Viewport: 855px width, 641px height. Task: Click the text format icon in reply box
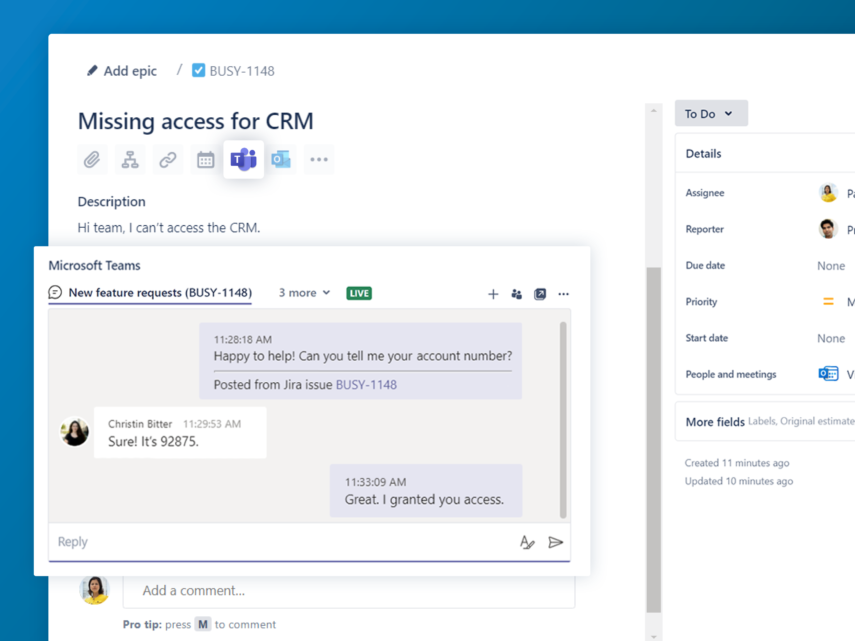(527, 542)
